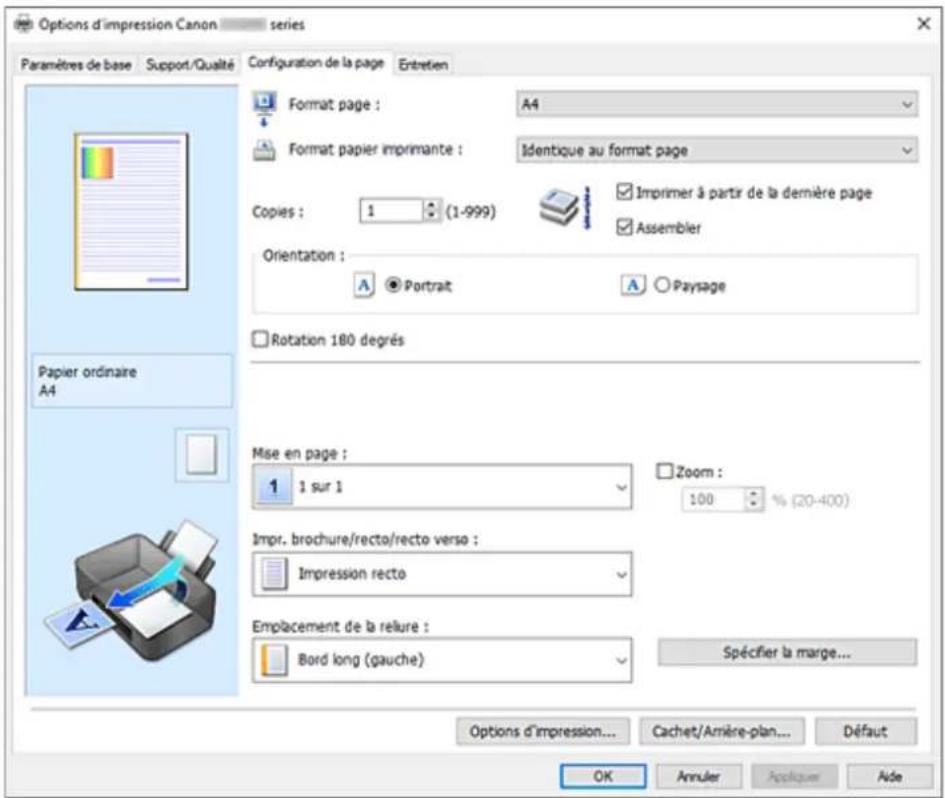
Task: Confirm with the OK button
Action: point(603,776)
